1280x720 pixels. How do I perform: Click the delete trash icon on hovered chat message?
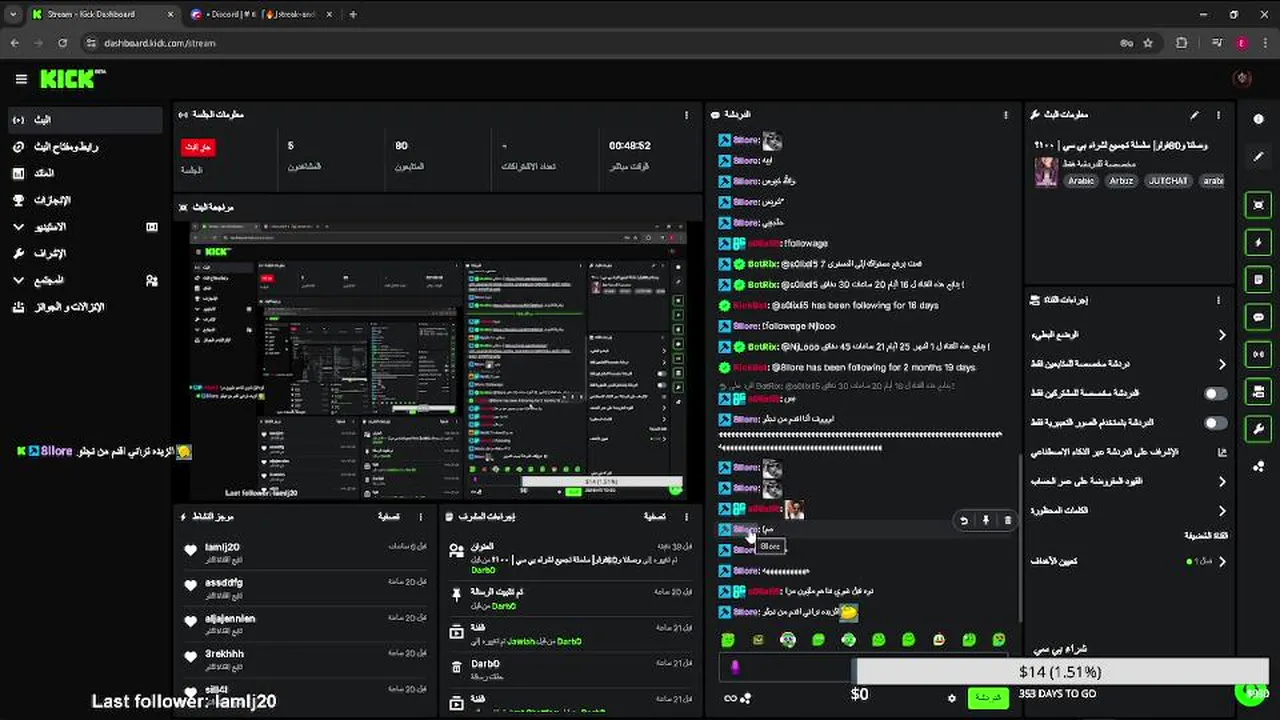(x=1007, y=520)
